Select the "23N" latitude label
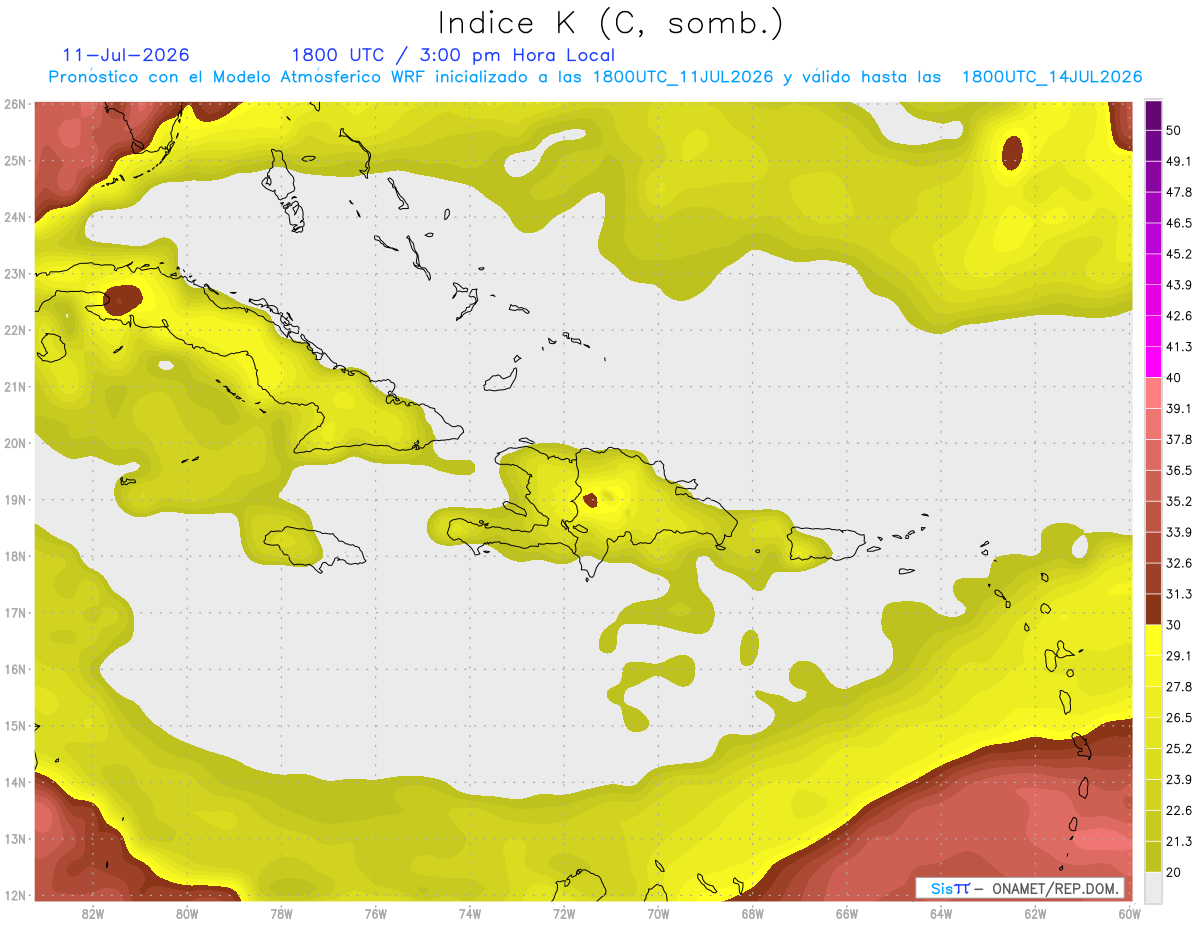The width and height of the screenshot is (1200, 927). point(15,273)
